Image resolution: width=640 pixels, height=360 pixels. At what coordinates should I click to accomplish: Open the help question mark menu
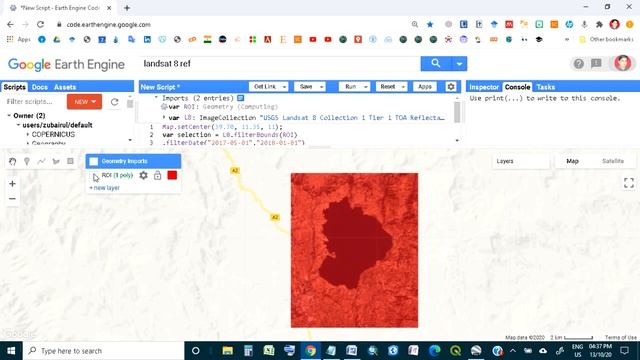[x=578, y=64]
